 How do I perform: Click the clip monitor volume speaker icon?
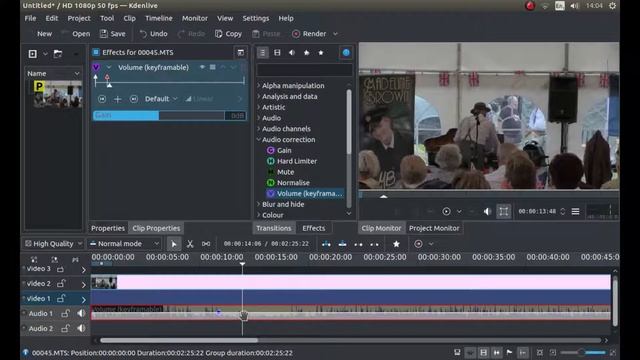coord(487,211)
